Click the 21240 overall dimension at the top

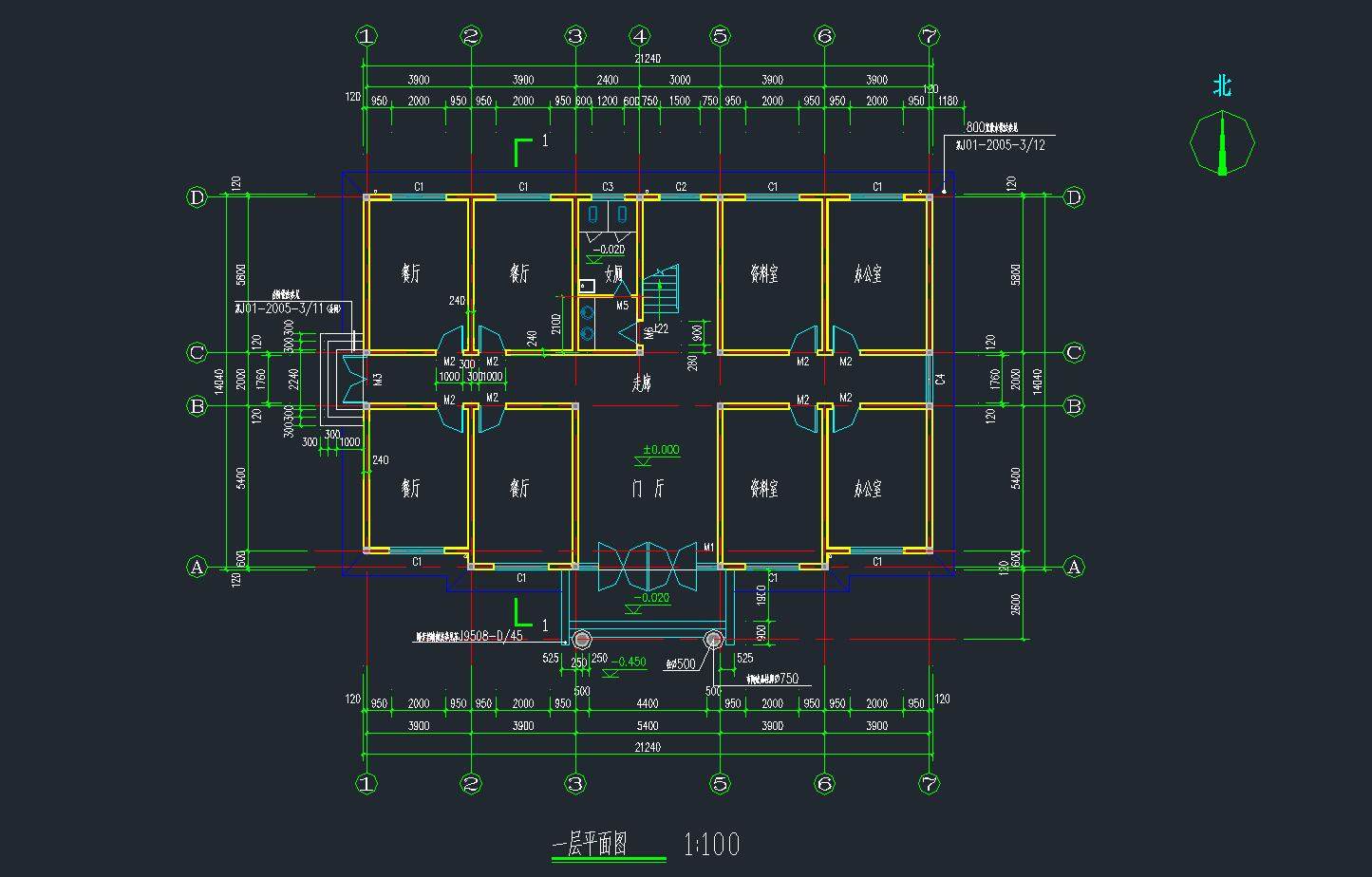pyautogui.click(x=647, y=59)
